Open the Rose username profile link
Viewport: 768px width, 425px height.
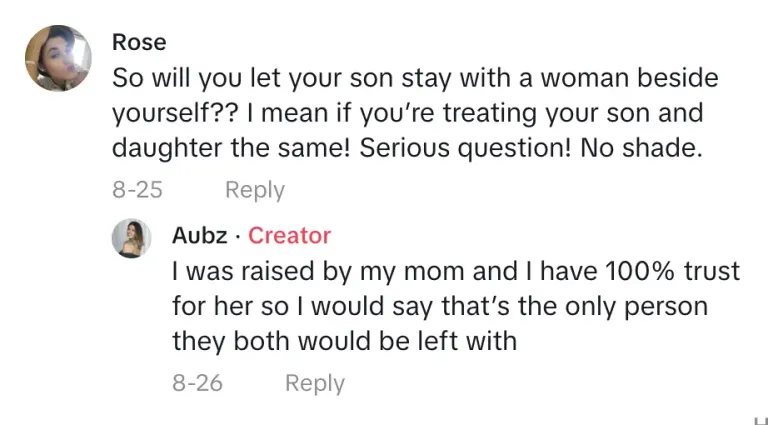[139, 42]
